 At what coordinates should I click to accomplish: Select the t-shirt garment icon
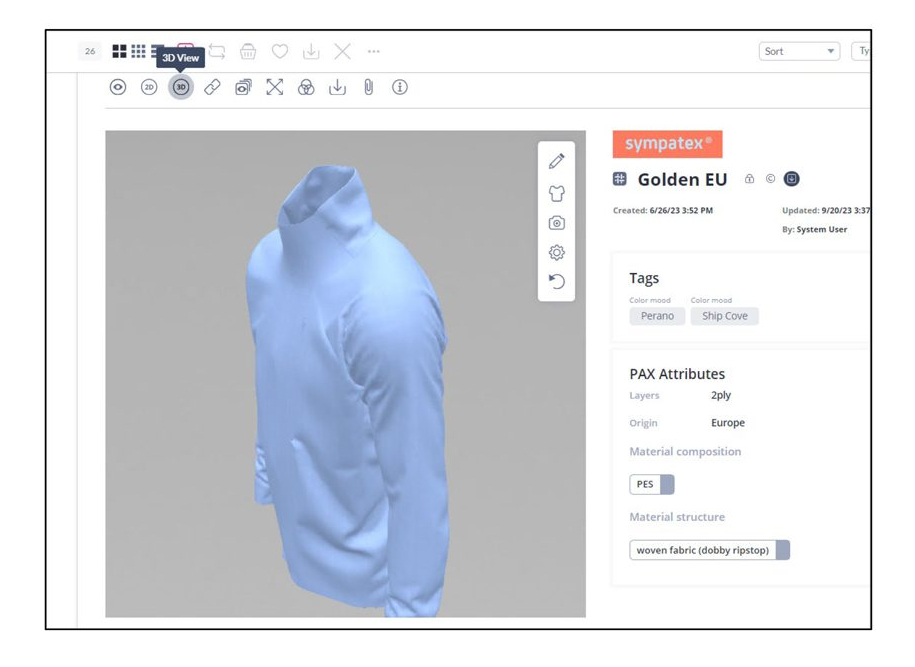(x=557, y=193)
